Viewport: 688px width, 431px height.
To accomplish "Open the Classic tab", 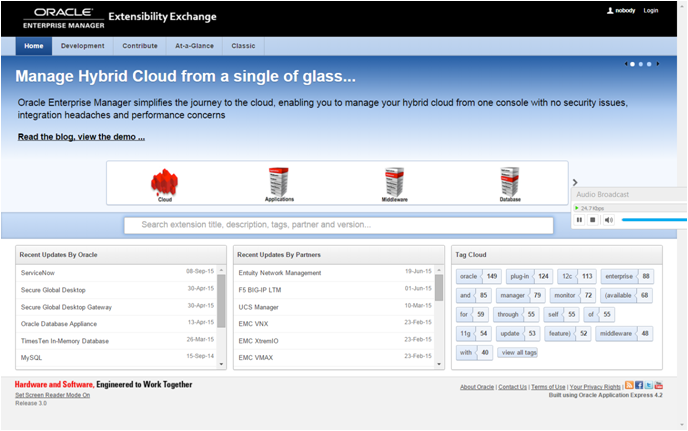I will pos(244,46).
